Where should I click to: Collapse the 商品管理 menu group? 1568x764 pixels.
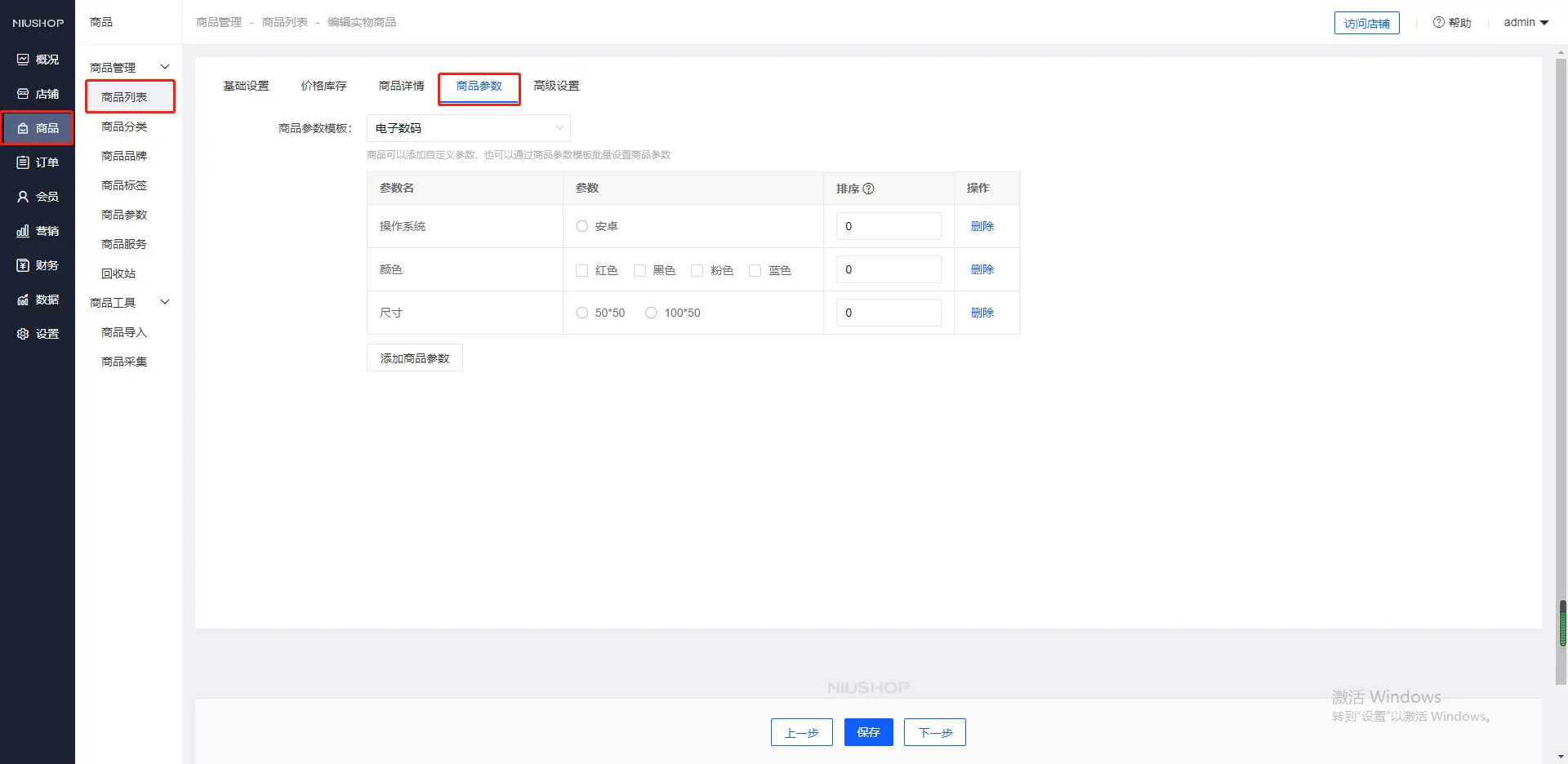click(x=165, y=67)
